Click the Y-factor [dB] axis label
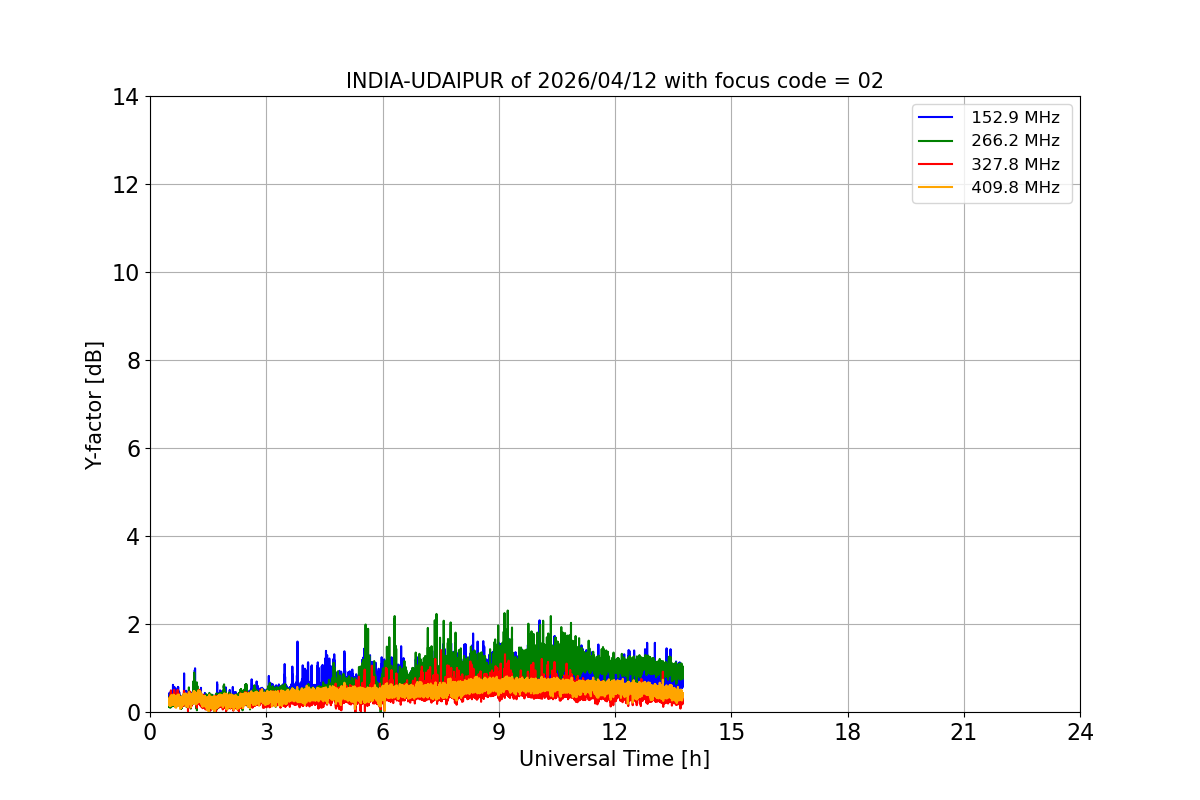1200x800 pixels. [94, 405]
